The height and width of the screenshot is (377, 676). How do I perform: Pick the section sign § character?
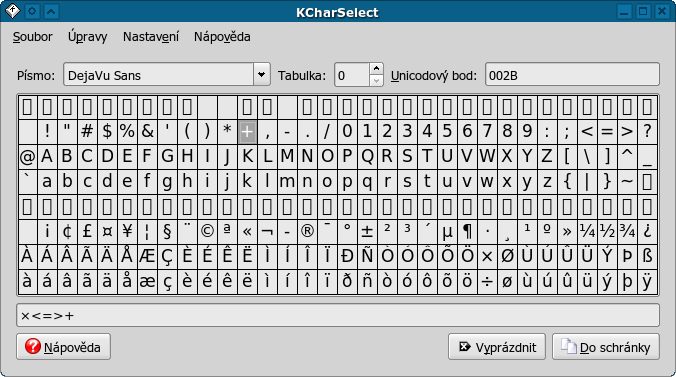pyautogui.click(x=167, y=232)
